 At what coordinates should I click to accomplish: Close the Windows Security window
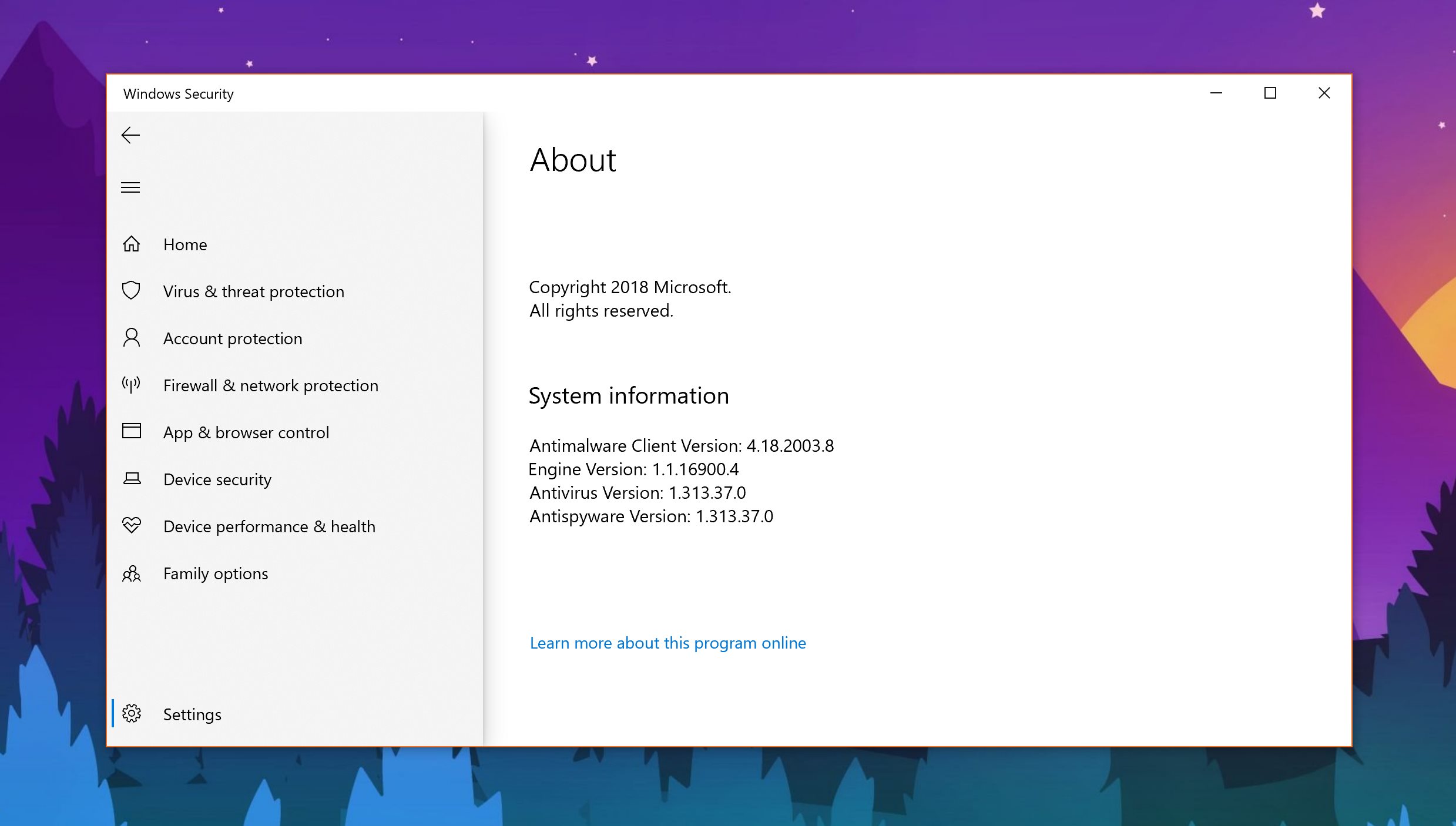point(1324,93)
